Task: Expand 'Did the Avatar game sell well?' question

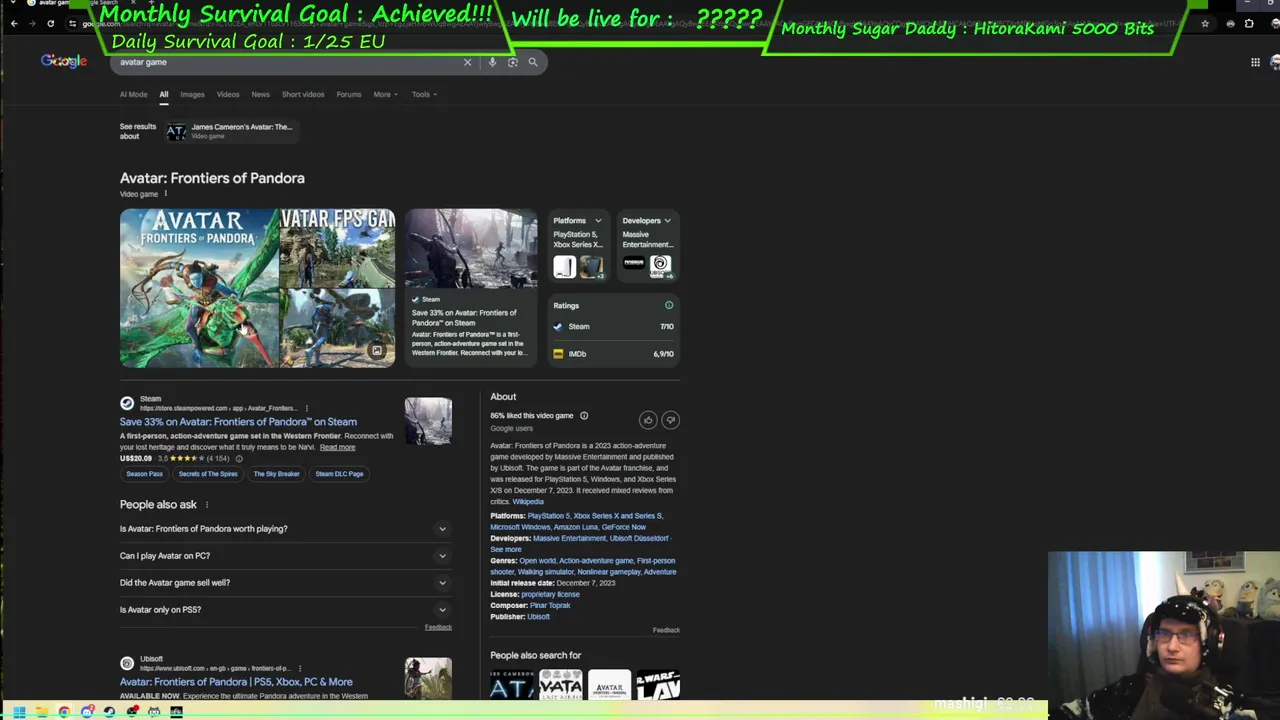Action: [285, 583]
